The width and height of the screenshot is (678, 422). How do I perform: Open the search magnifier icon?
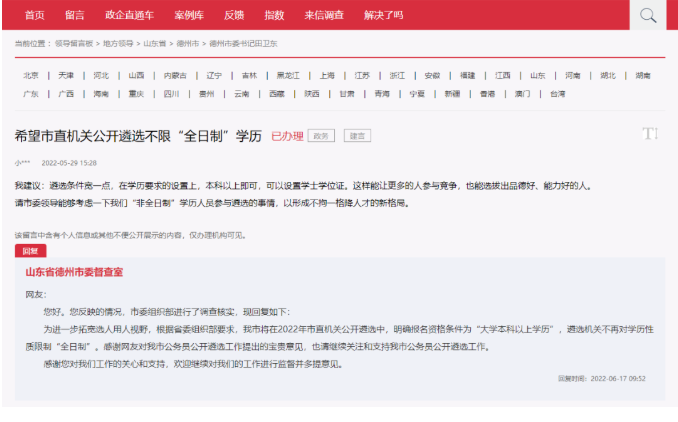coord(648,15)
